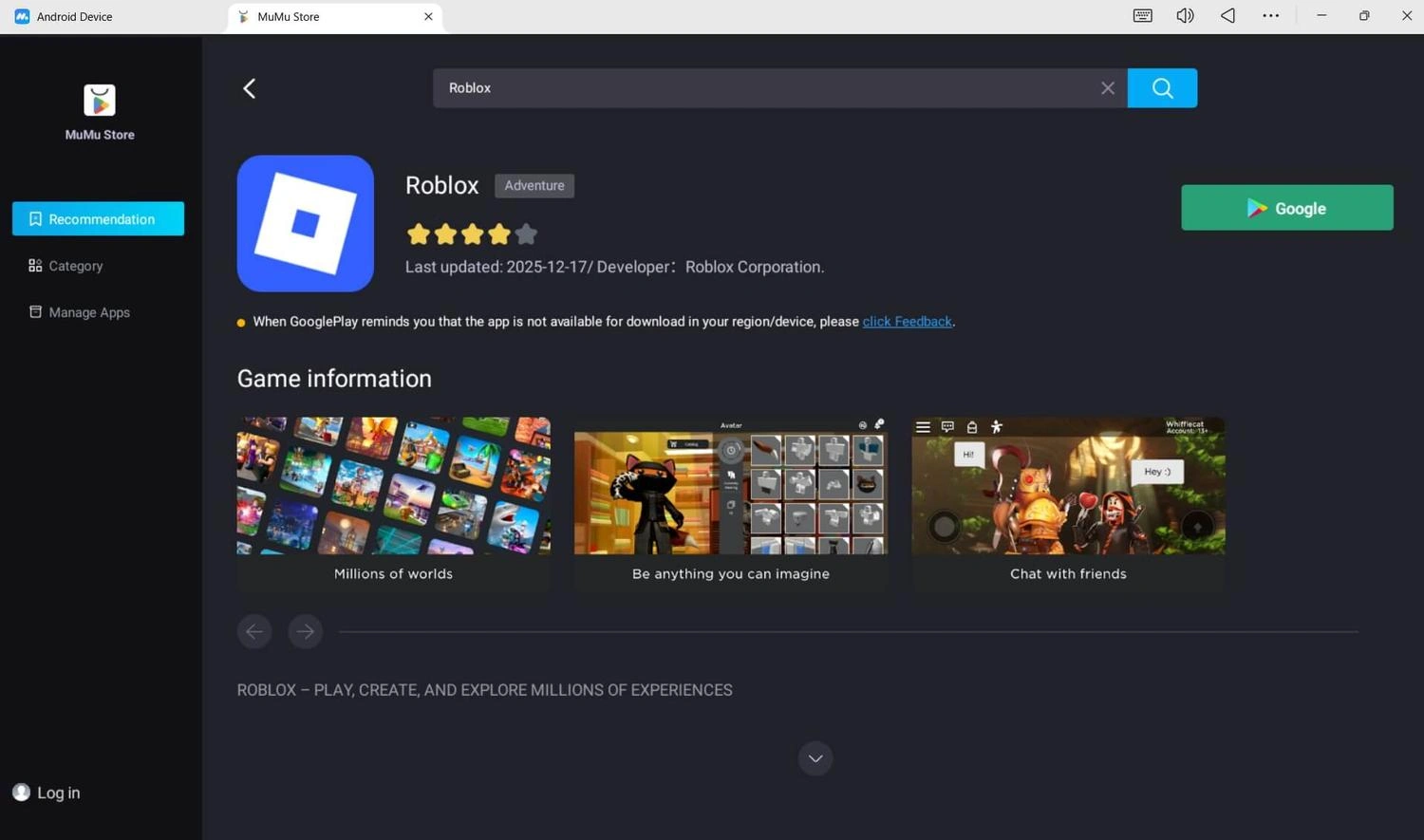The image size is (1424, 840).
Task: Select the MuMu Store tab
Action: [x=289, y=16]
